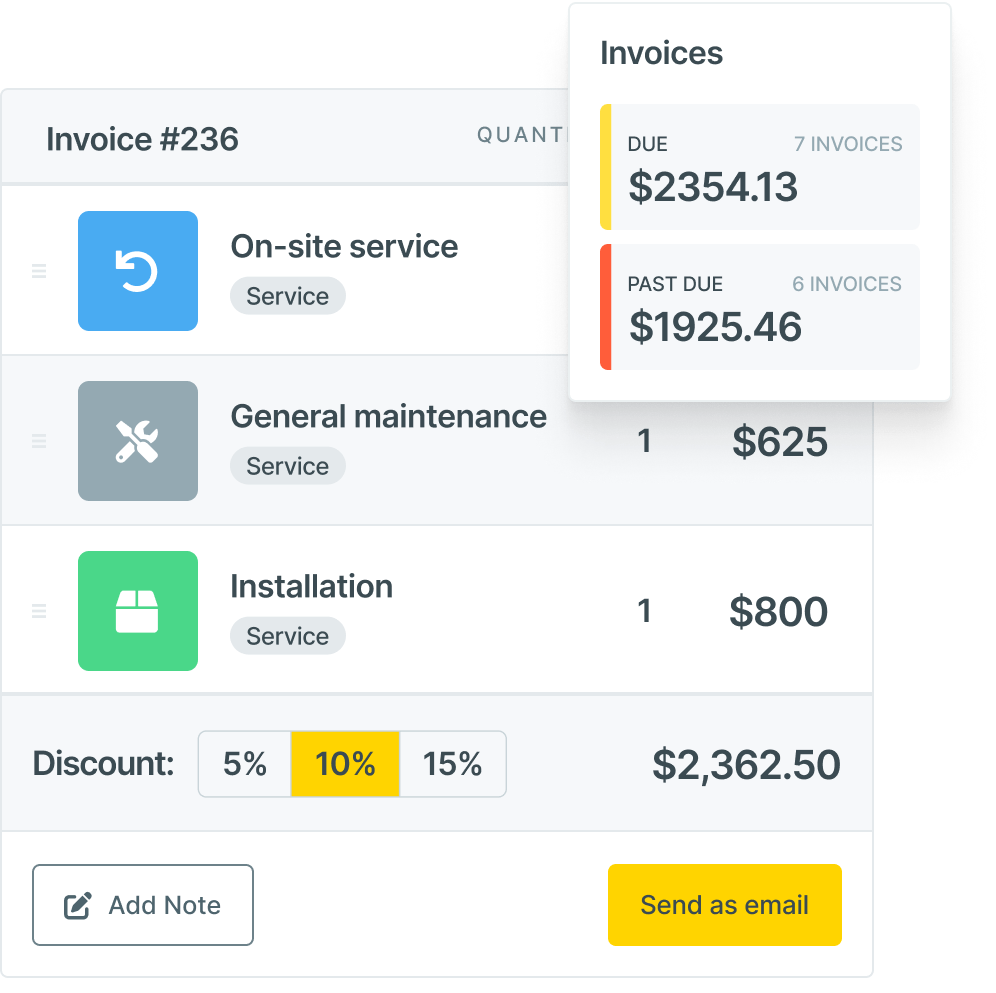
Task: Click the green package icon for Installation
Action: pyautogui.click(x=137, y=610)
